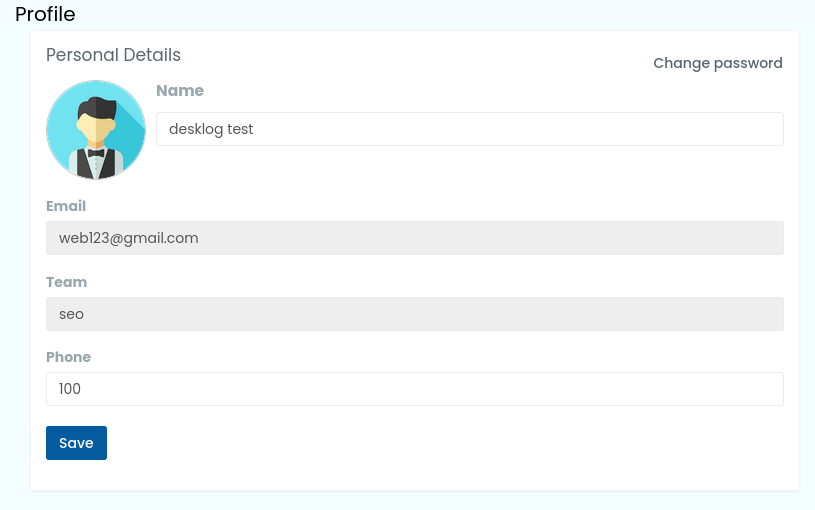
Task: Open the Change password link
Action: [x=717, y=63]
